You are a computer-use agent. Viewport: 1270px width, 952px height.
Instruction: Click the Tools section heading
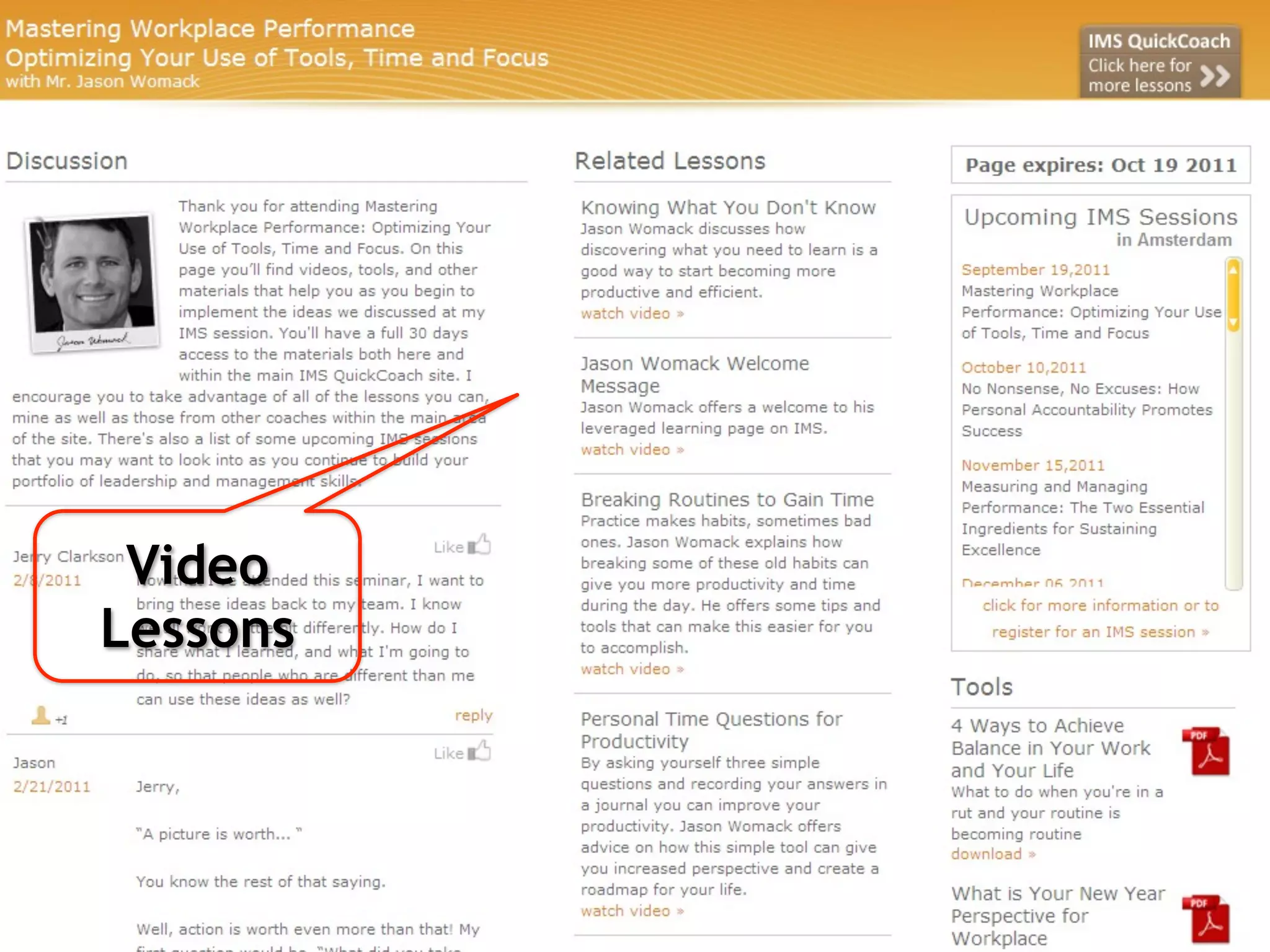tap(982, 687)
